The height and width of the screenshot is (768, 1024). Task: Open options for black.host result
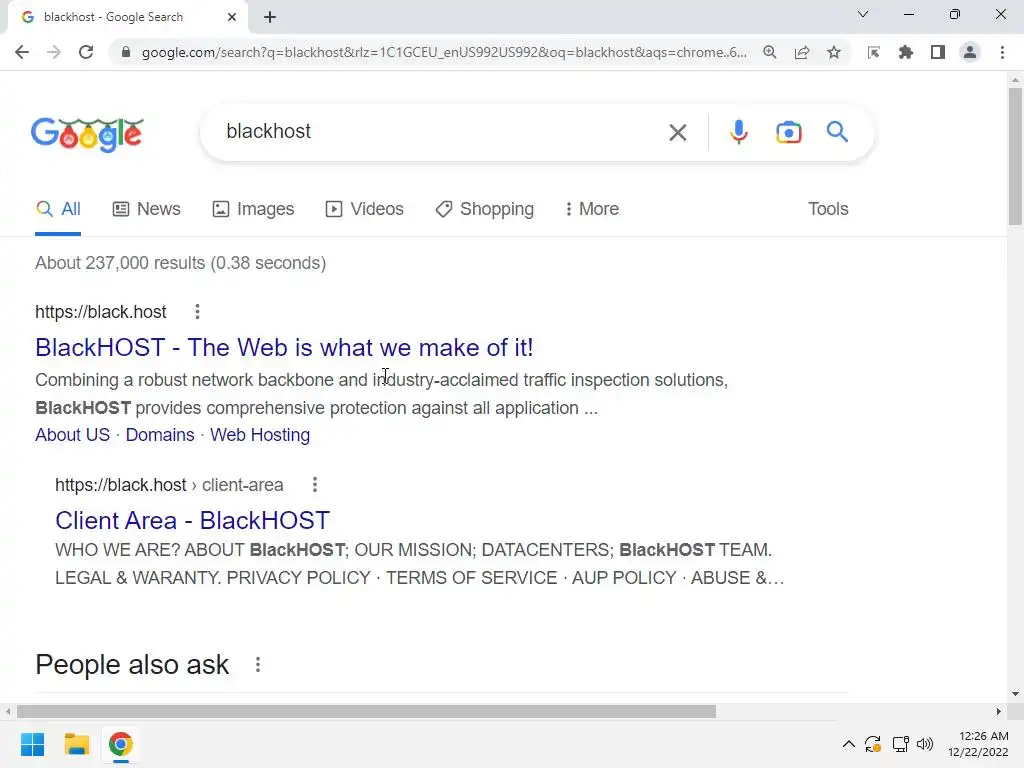[x=197, y=312]
